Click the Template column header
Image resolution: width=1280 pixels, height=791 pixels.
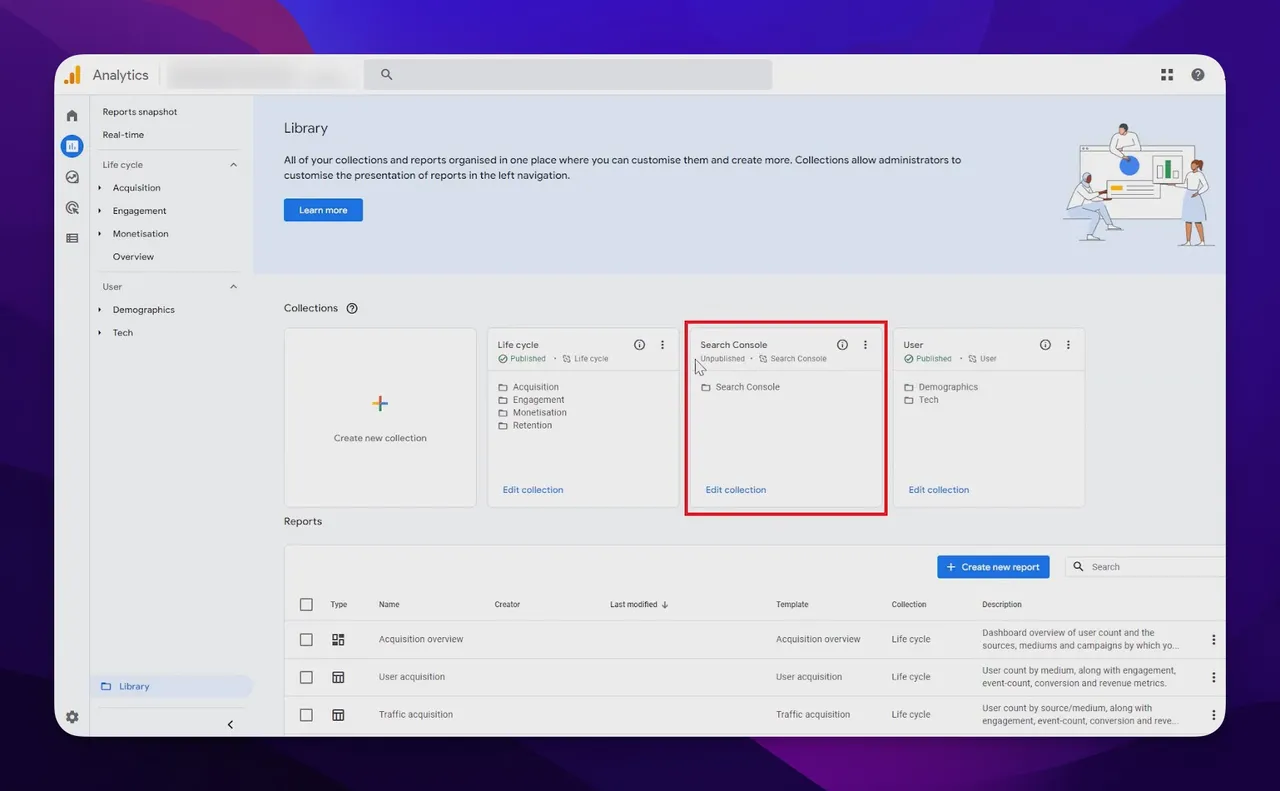pos(792,605)
